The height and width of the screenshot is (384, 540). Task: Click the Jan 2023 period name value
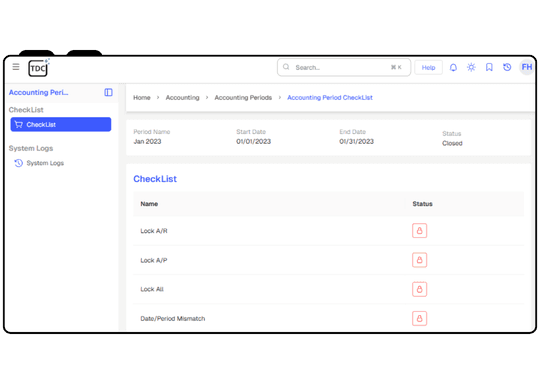147,142
